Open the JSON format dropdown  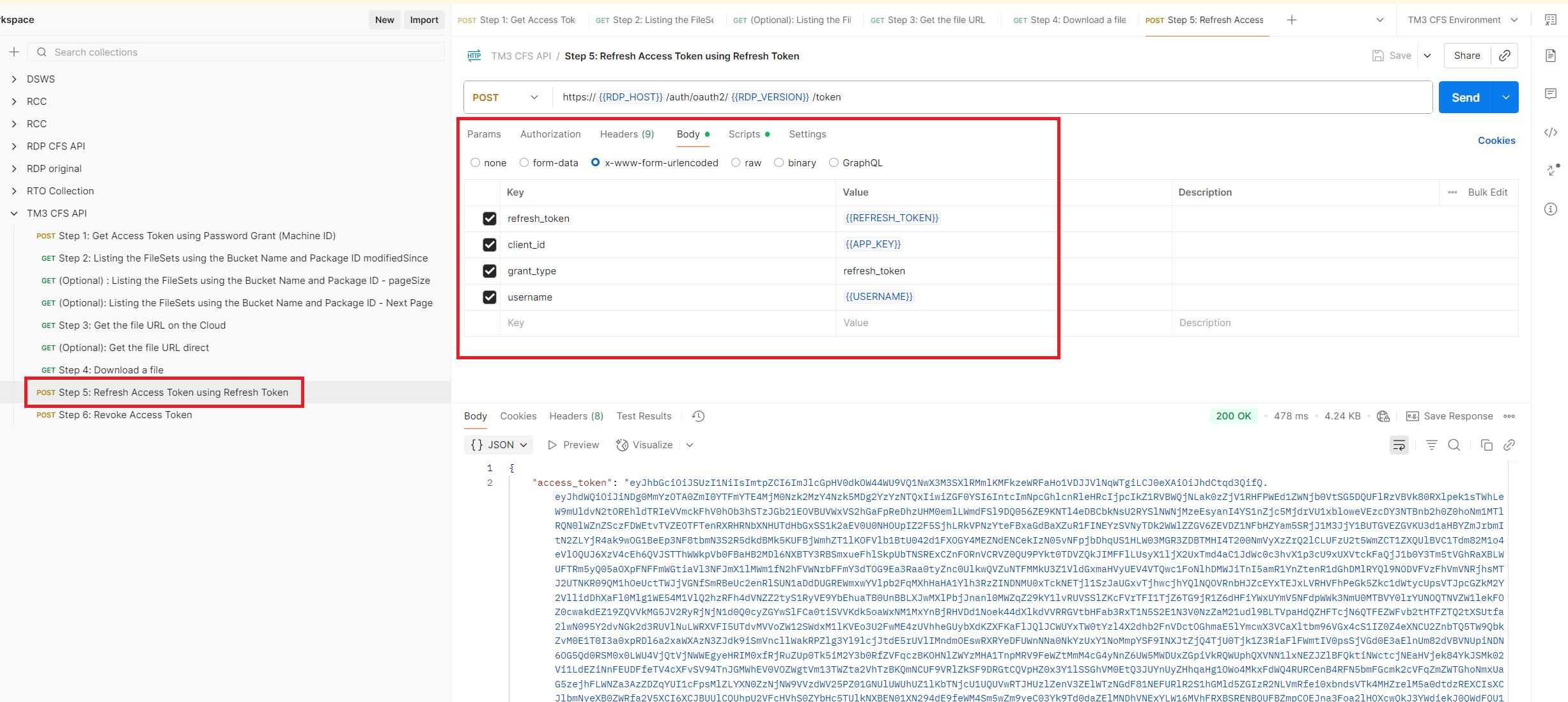(499, 445)
